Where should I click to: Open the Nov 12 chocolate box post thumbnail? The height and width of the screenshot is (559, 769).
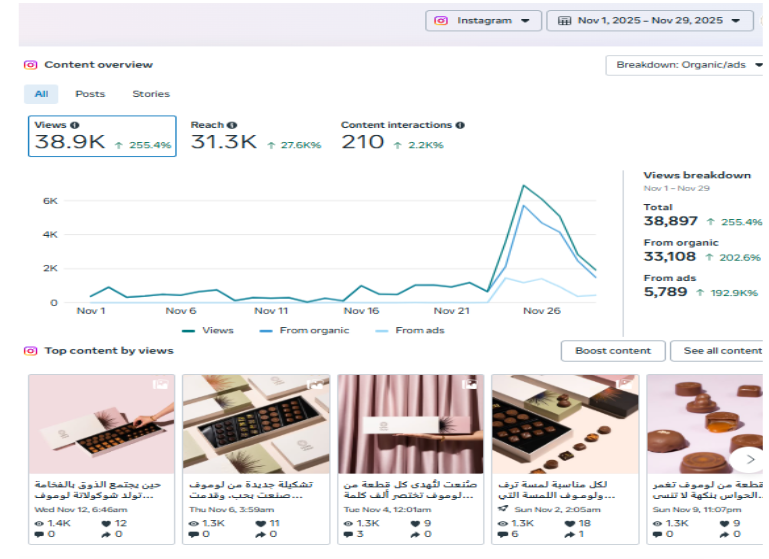pyautogui.click(x=101, y=424)
